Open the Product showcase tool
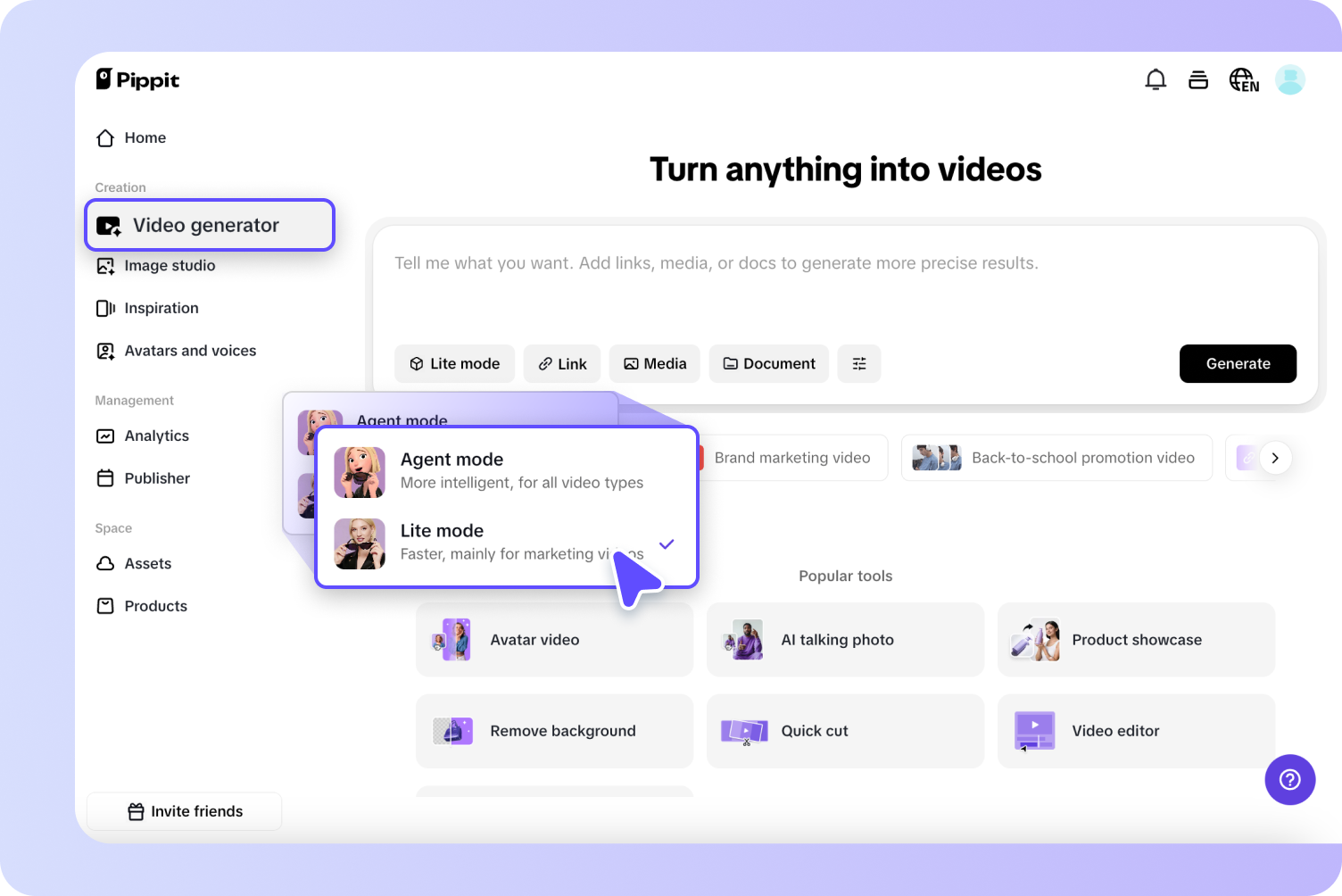 click(1136, 640)
